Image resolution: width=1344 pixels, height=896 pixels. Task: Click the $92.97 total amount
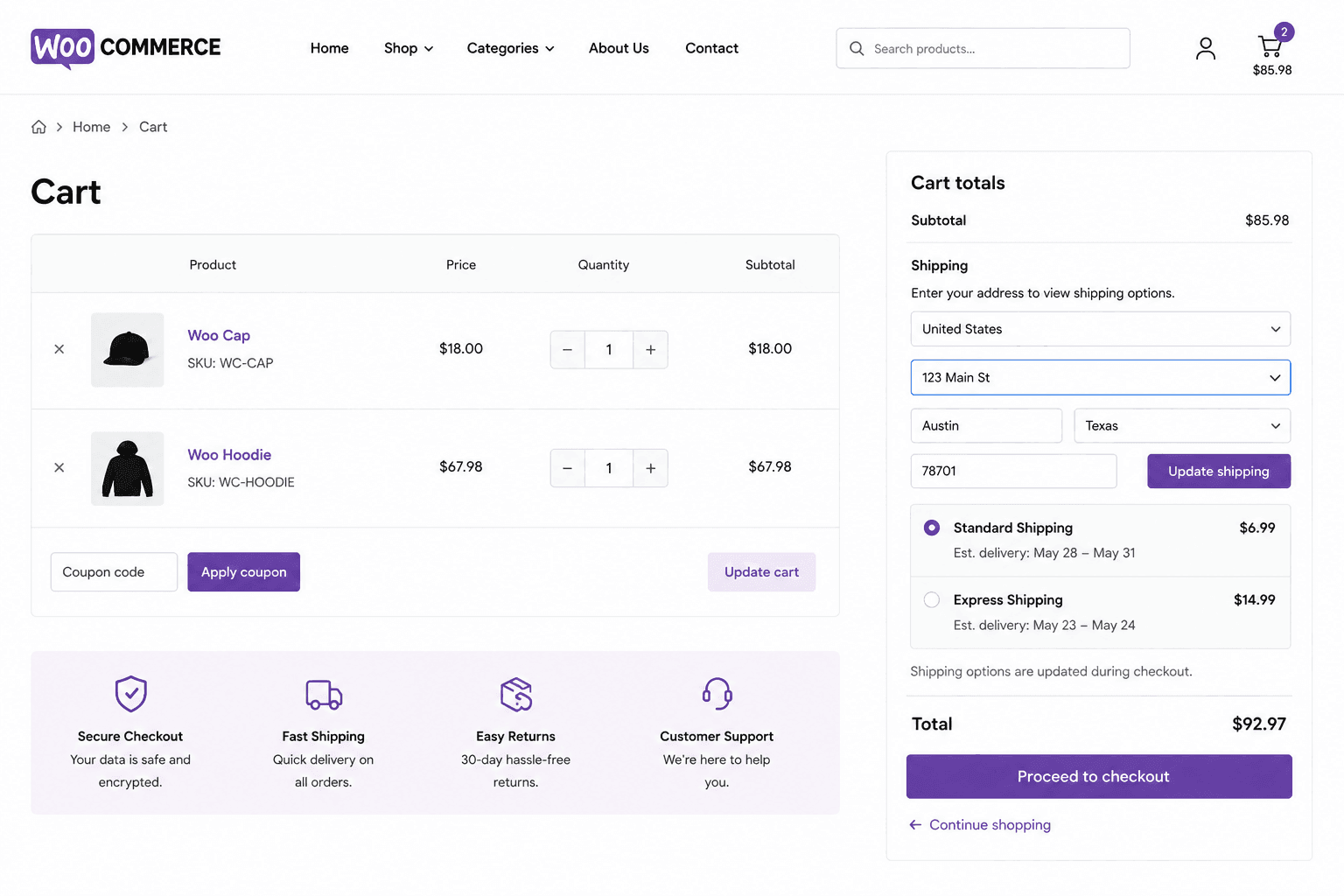pos(1259,724)
